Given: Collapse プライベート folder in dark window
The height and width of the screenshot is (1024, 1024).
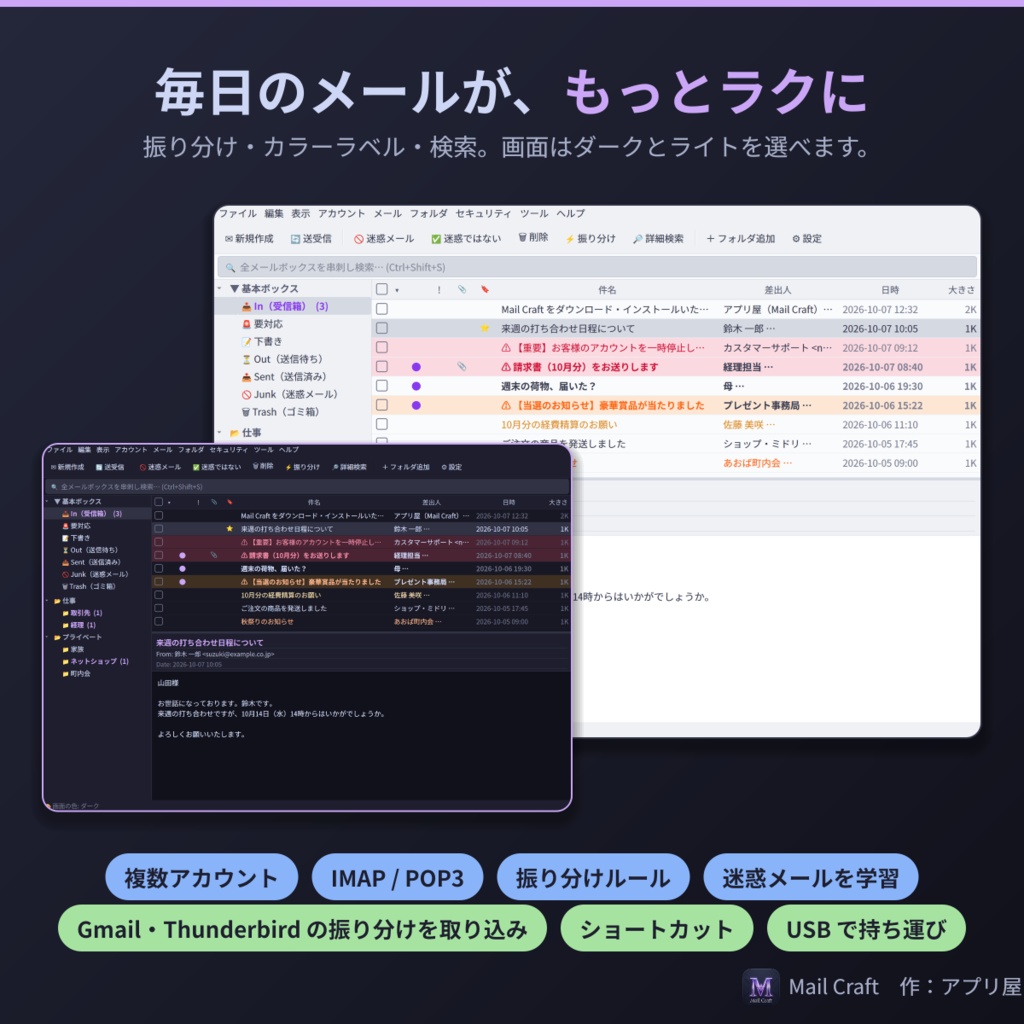Looking at the screenshot, I should pyautogui.click(x=48, y=637).
